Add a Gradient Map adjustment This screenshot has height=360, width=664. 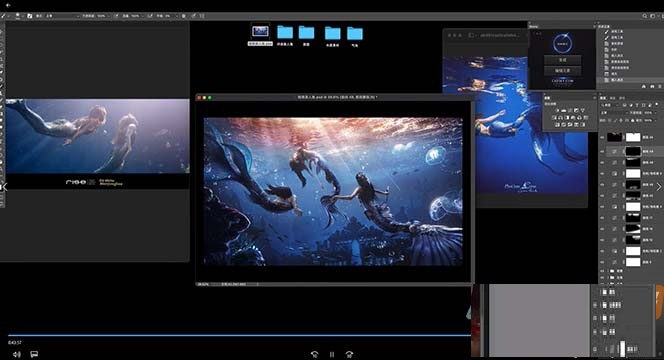click(583, 125)
